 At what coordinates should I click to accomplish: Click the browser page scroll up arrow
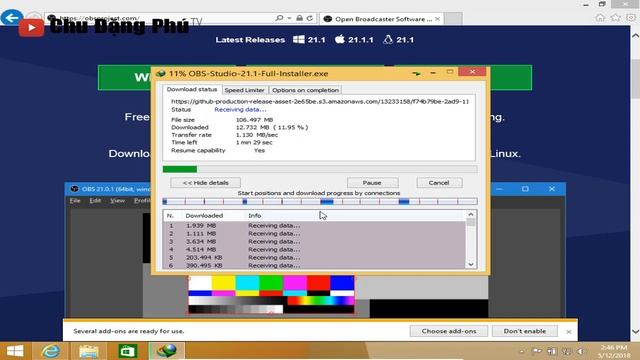tap(636, 36)
